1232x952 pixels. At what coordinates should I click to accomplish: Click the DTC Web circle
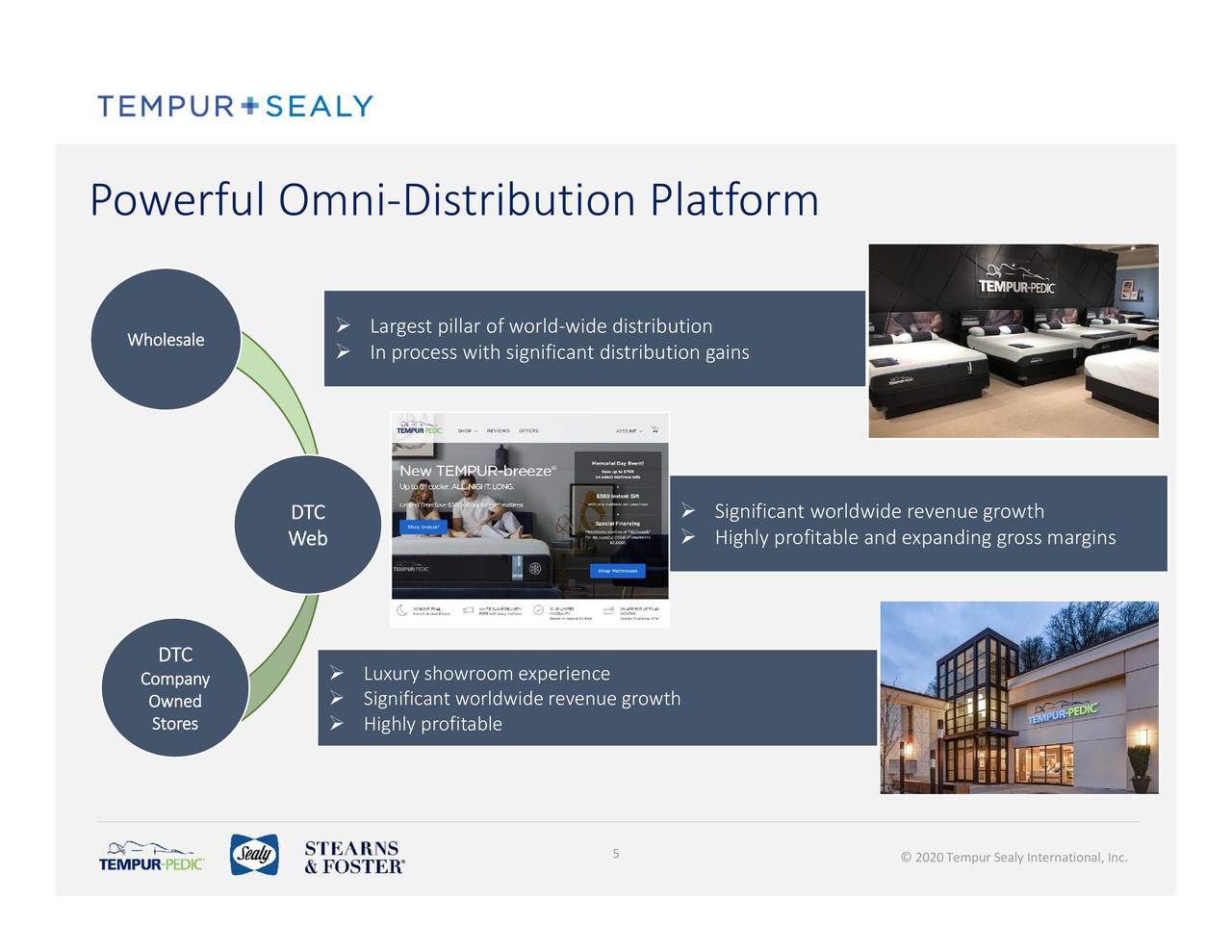[307, 525]
